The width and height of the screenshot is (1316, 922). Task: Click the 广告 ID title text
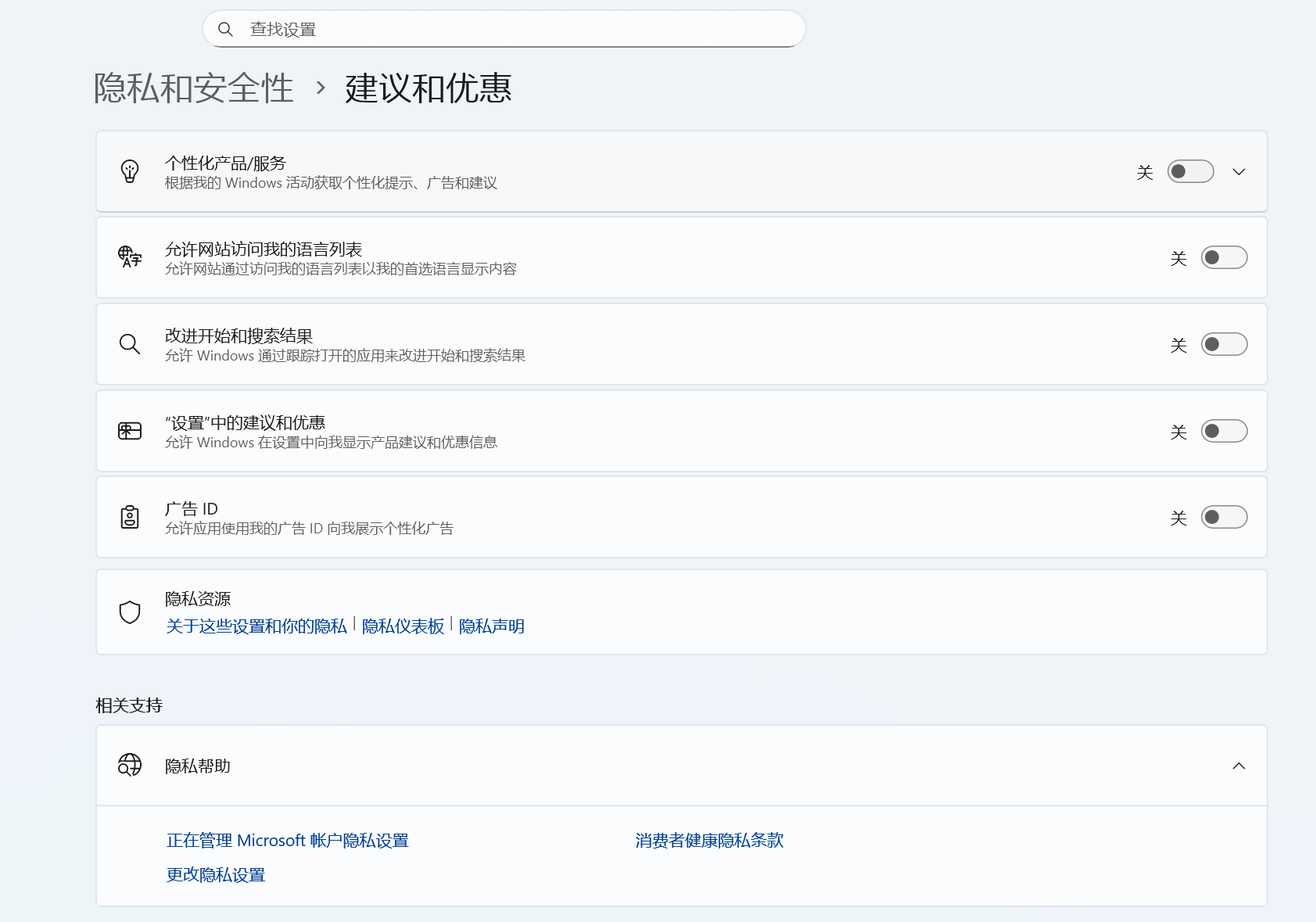[x=192, y=509]
